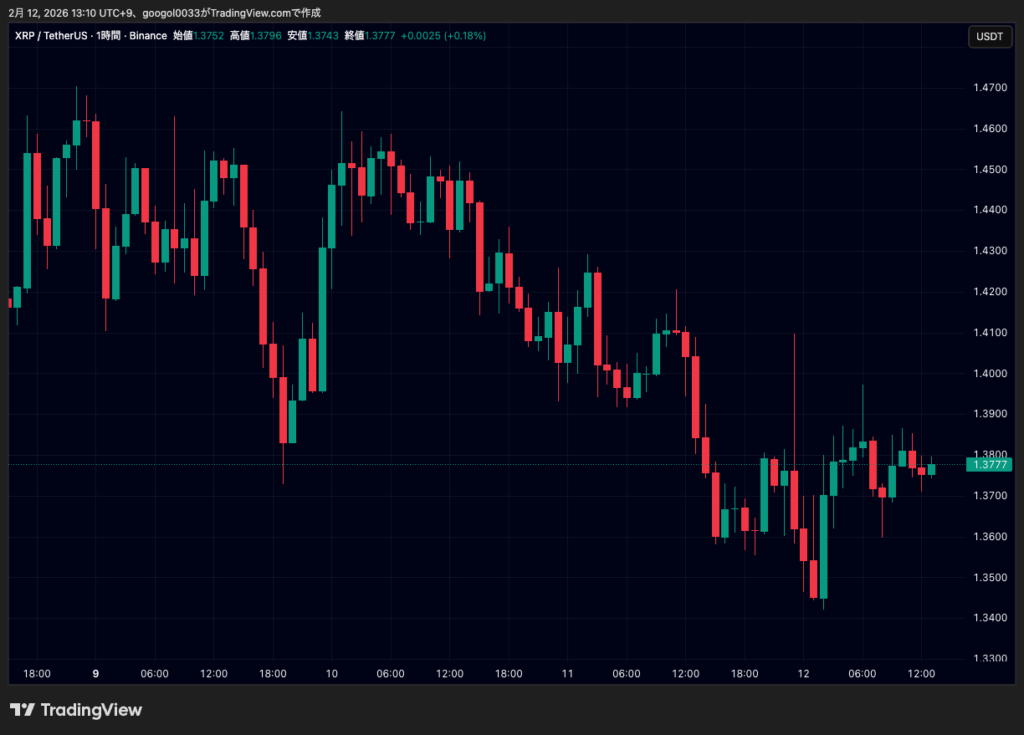The height and width of the screenshot is (735, 1024).
Task: Select the XRP / TetherUS symbol title
Action: click(52, 36)
